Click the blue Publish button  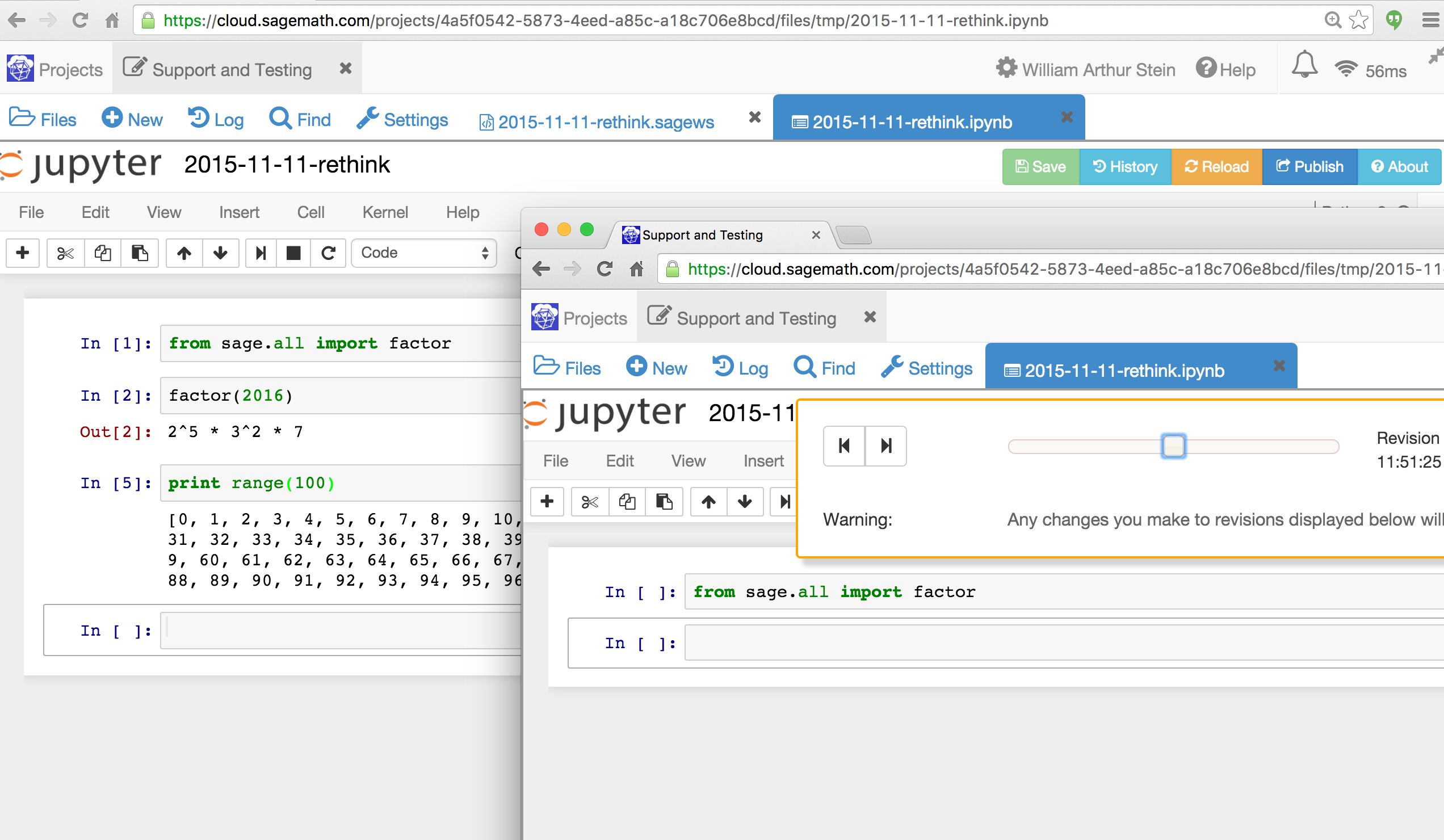pos(1309,167)
